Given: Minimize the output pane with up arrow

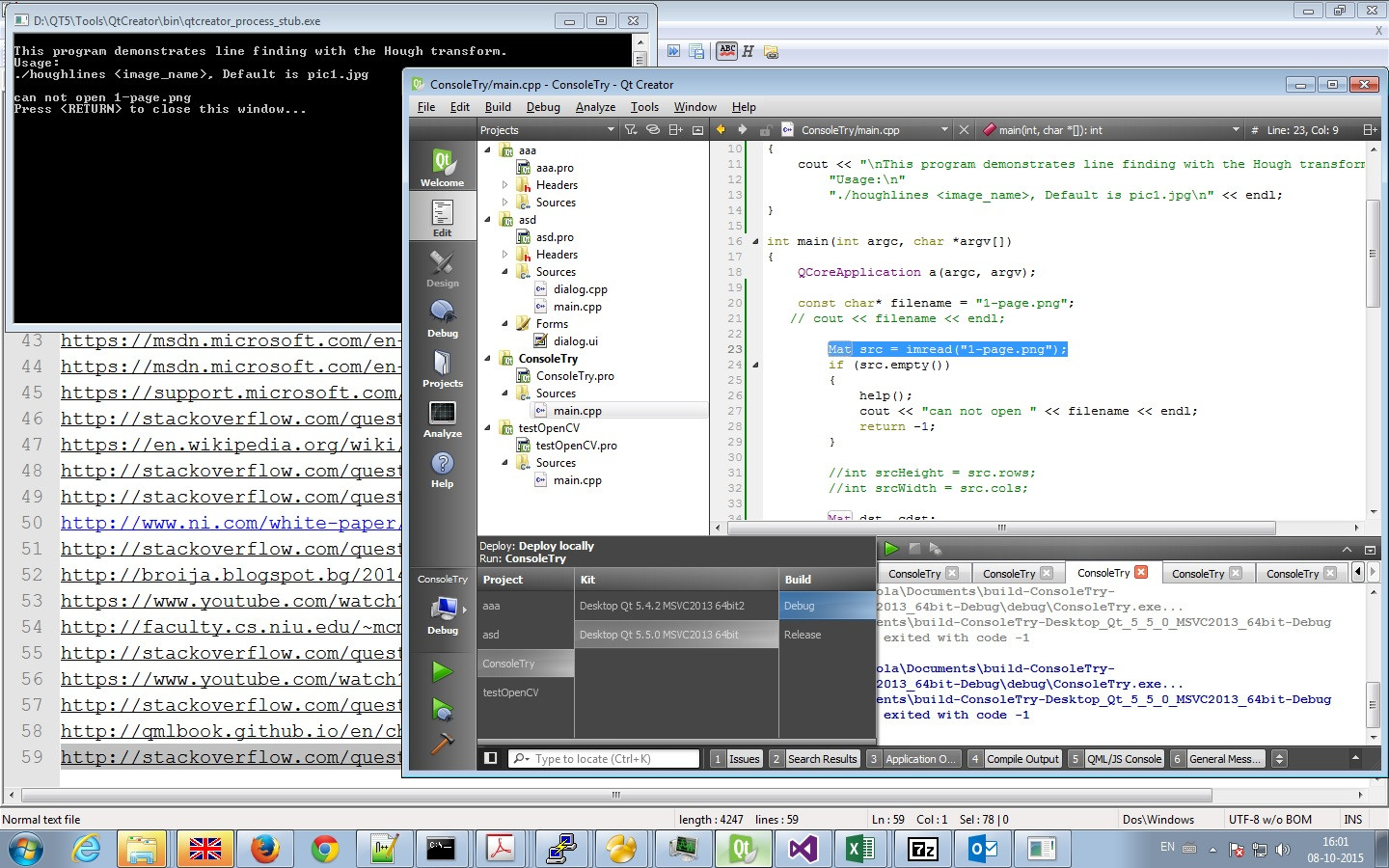Looking at the screenshot, I should 1347,550.
